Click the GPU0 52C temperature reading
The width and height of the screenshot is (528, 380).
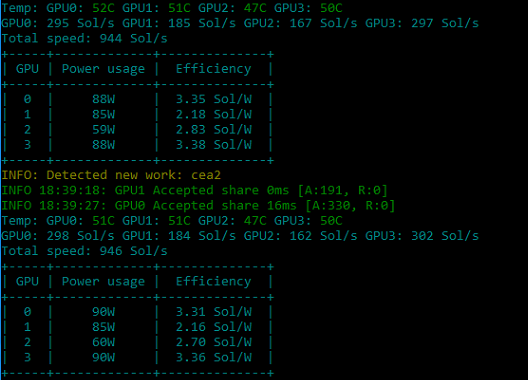(80, 8)
